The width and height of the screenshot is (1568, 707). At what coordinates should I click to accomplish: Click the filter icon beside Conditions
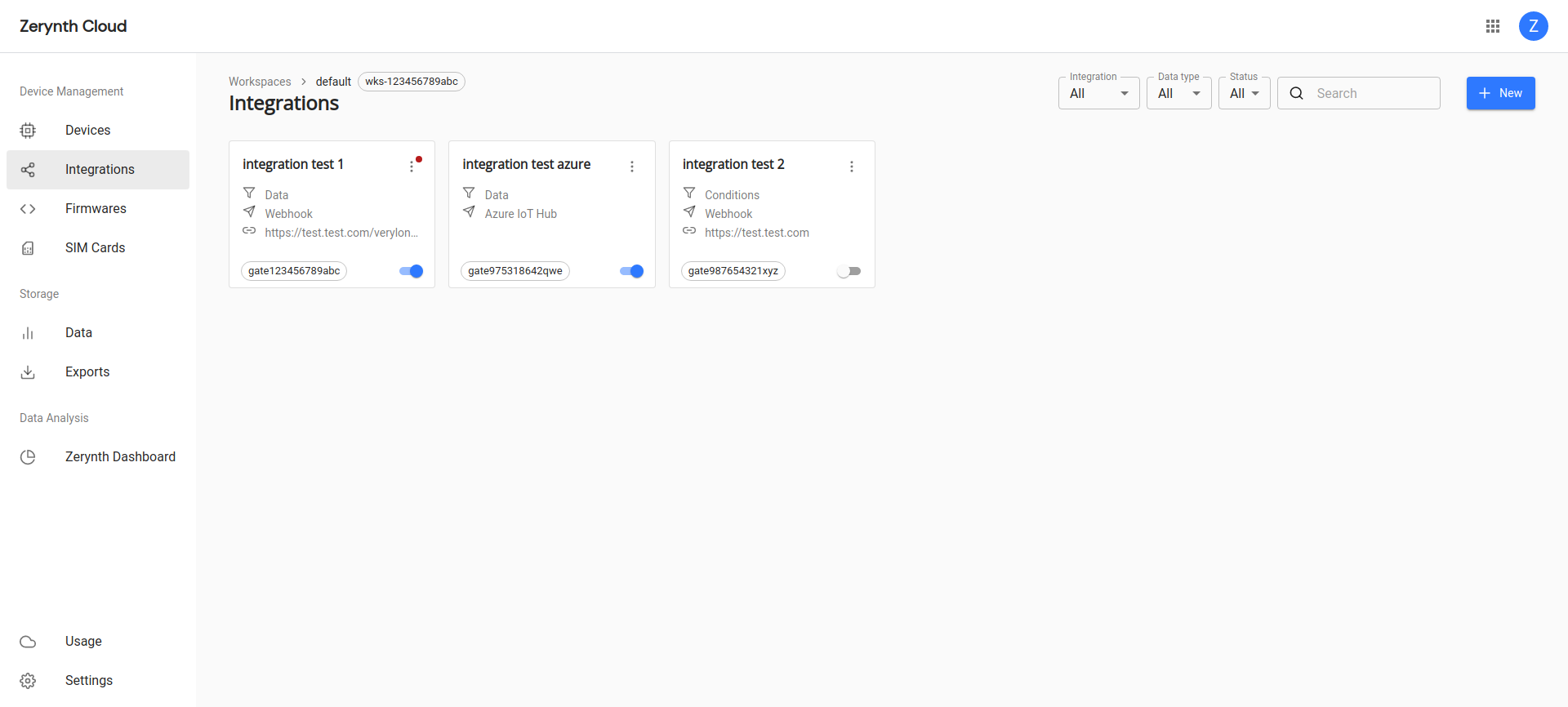(x=689, y=193)
